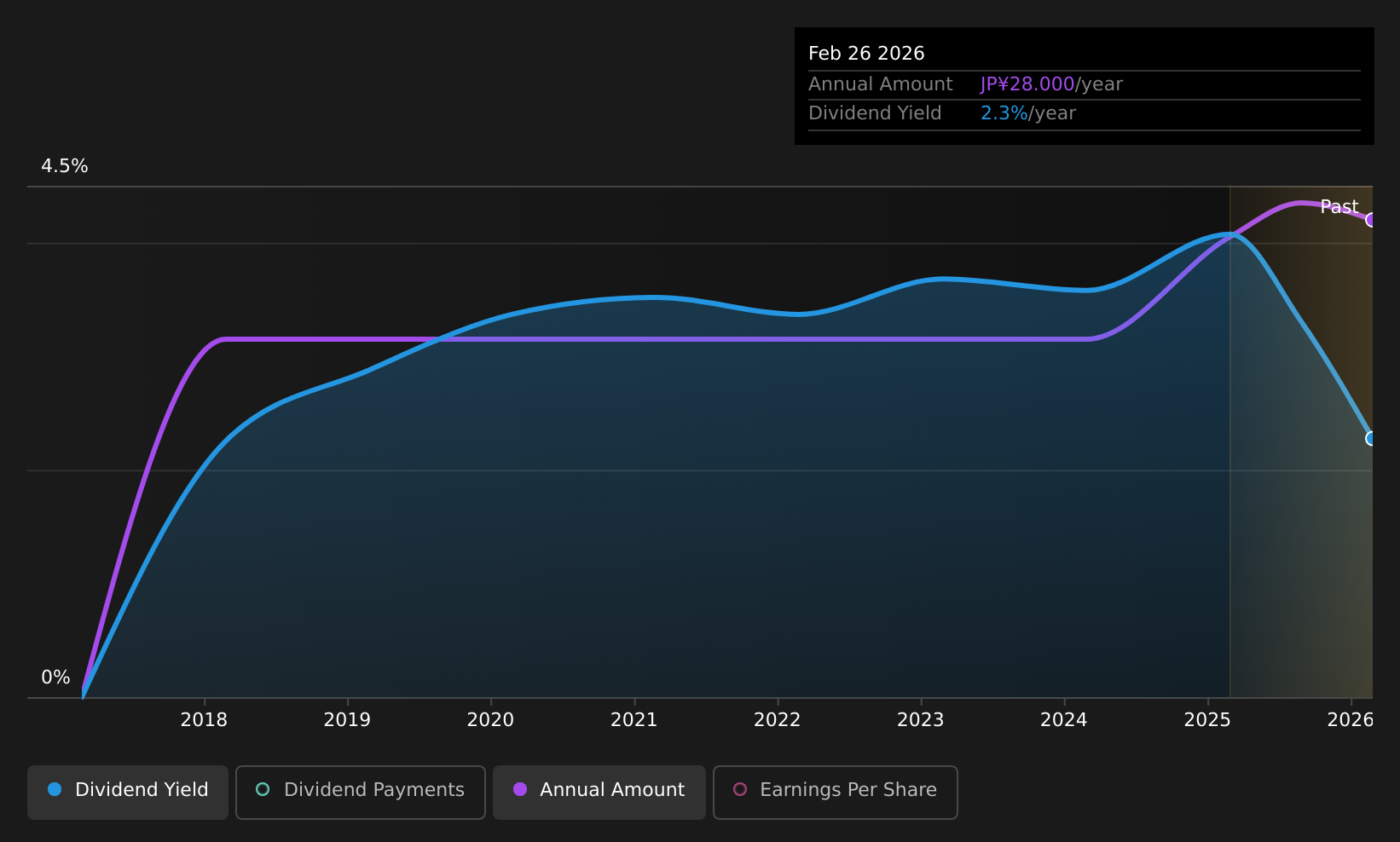Click the 2023 x-axis label

click(x=920, y=720)
